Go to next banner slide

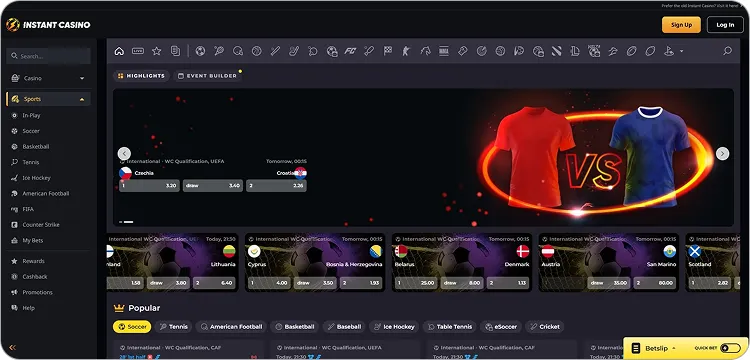coord(722,153)
